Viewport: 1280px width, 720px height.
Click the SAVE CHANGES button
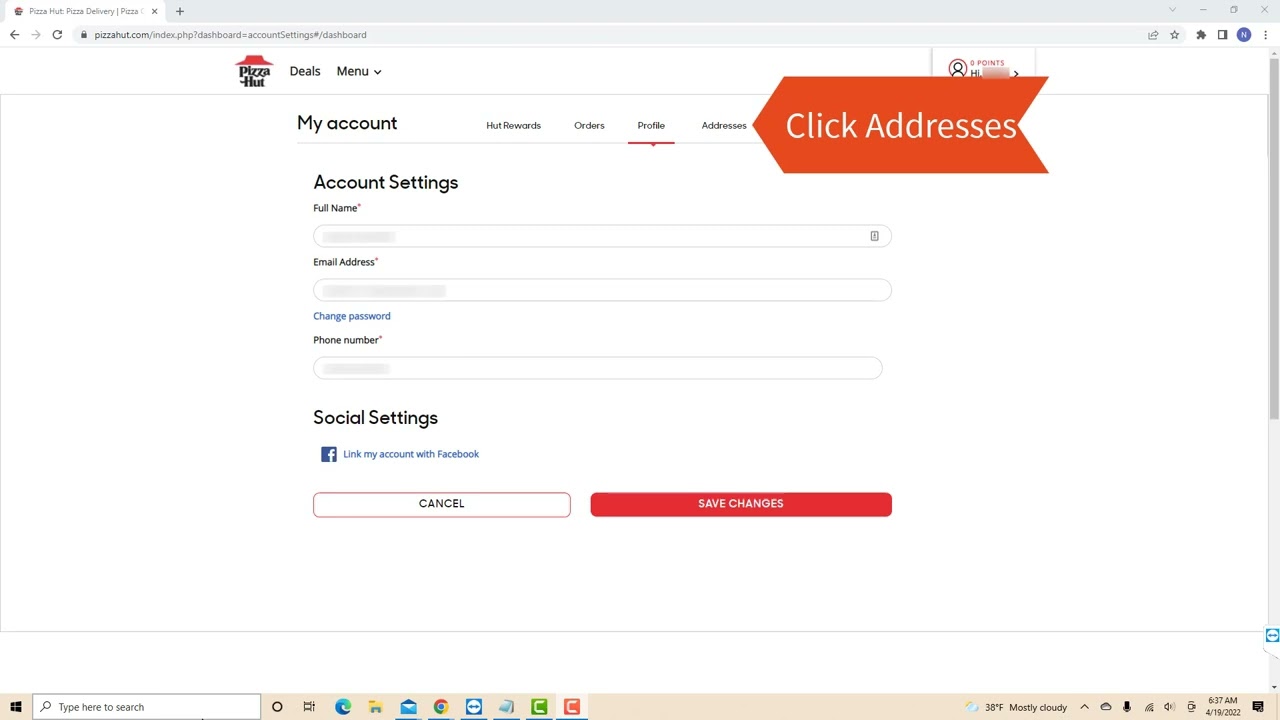coord(741,504)
